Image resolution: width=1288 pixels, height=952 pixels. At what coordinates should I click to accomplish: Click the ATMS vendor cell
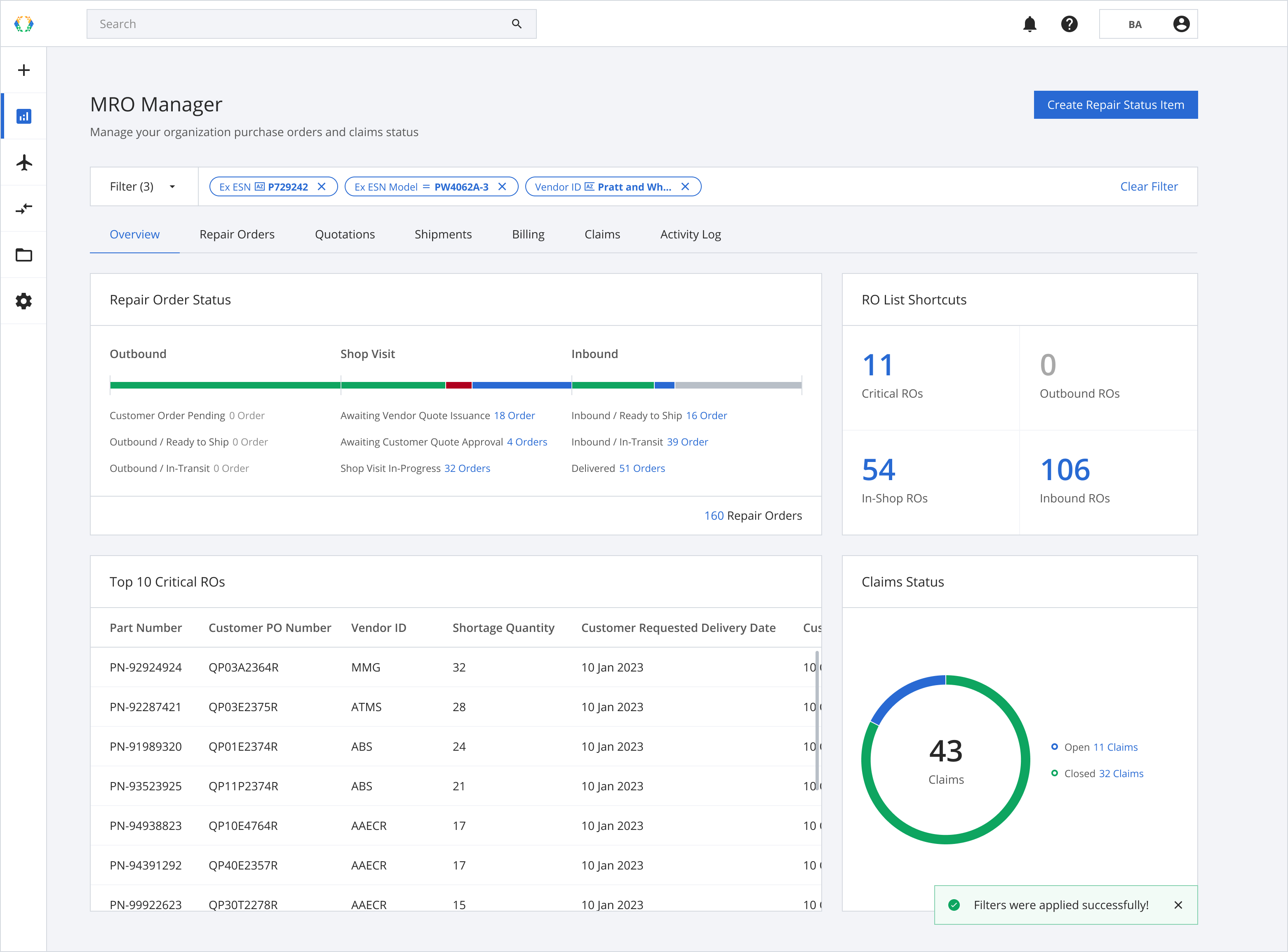point(367,707)
